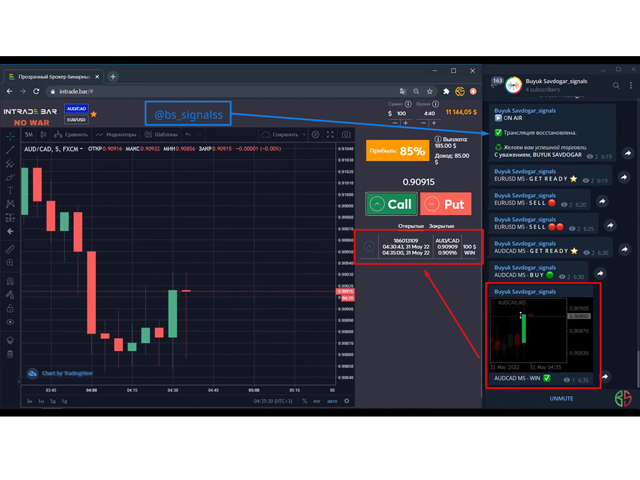The image size is (640, 480).
Task: Enter fullscreen chart mode
Action: tap(330, 134)
